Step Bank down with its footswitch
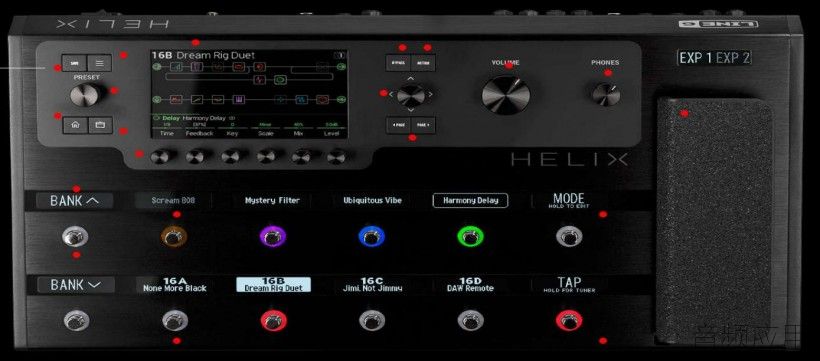 point(76,321)
